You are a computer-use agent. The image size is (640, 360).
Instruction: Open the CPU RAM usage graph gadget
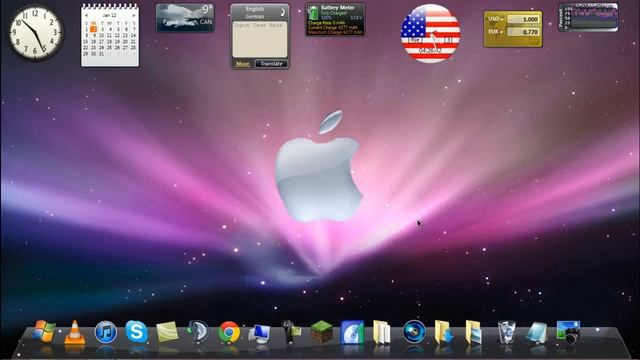coord(588,17)
